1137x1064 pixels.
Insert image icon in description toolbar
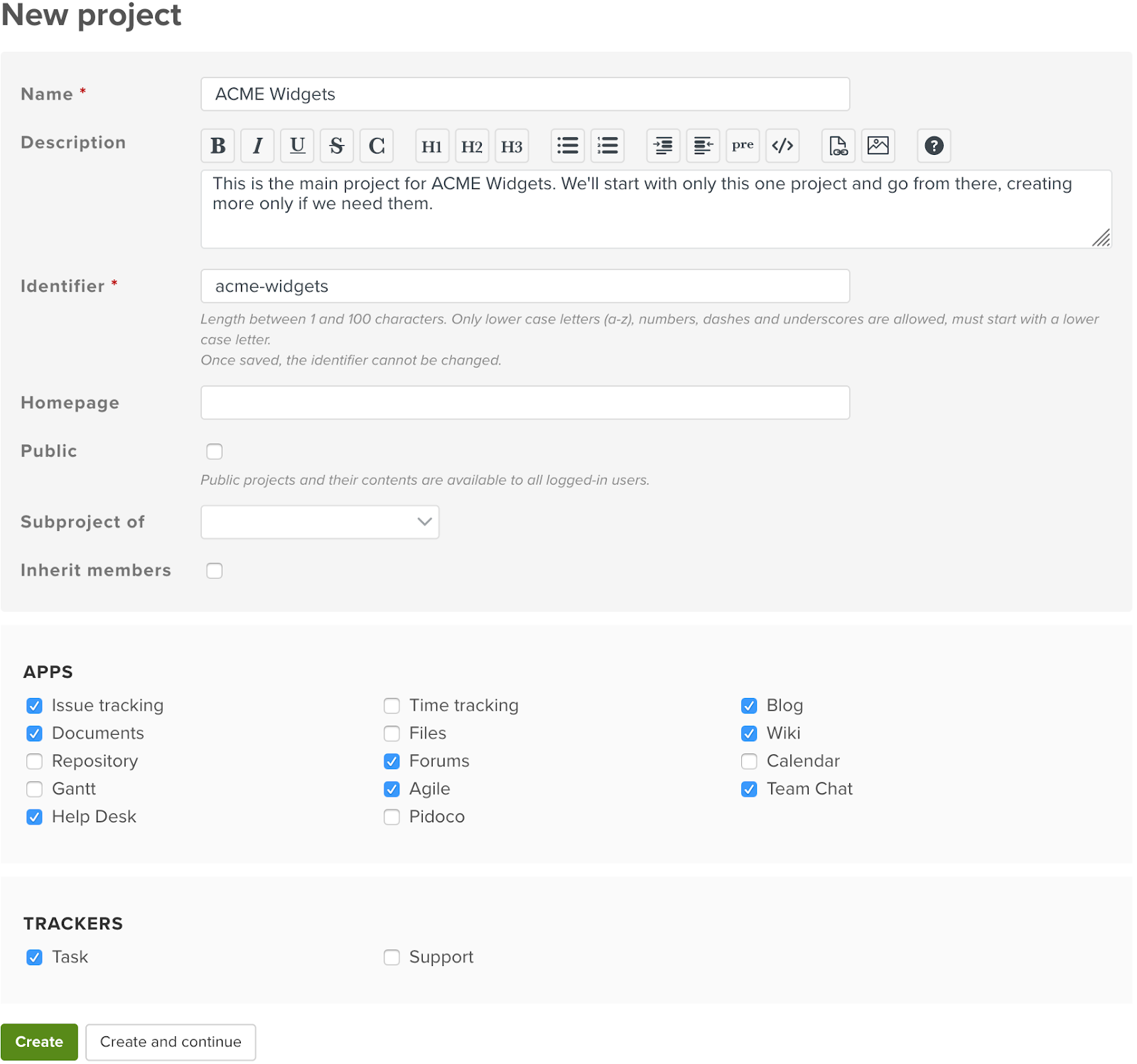click(878, 146)
